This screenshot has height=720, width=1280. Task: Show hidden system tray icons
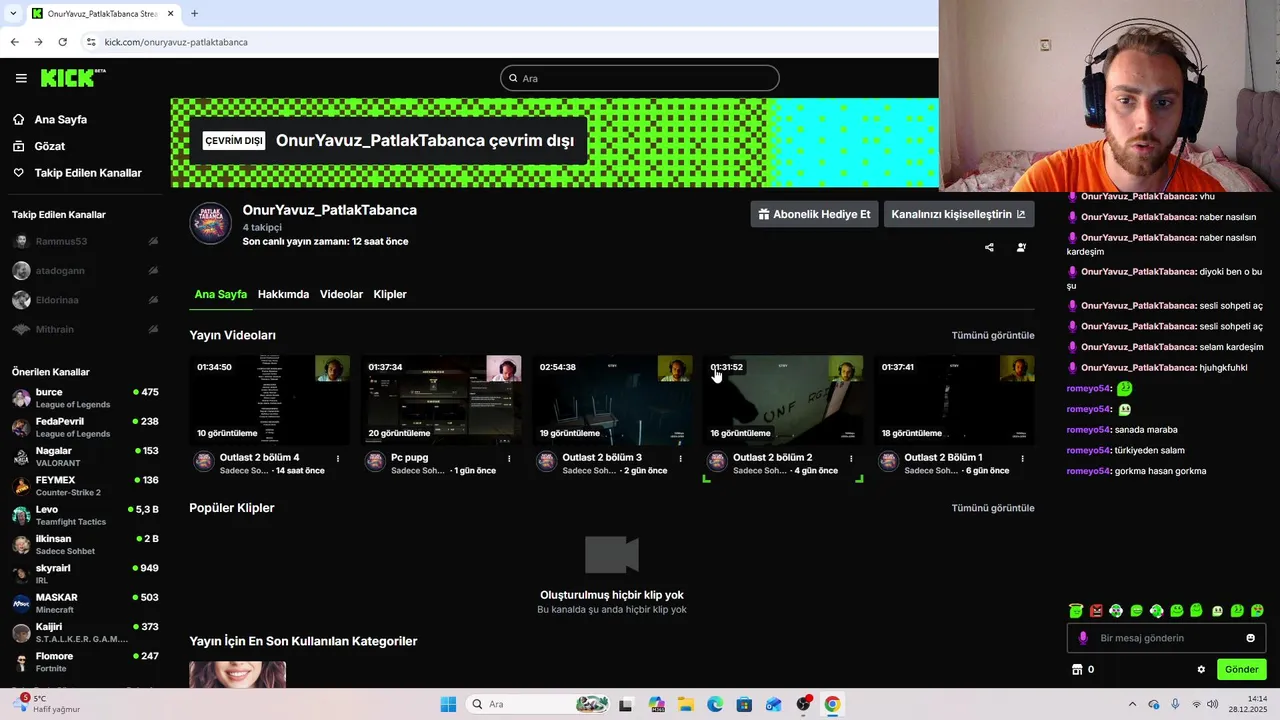click(x=1132, y=704)
